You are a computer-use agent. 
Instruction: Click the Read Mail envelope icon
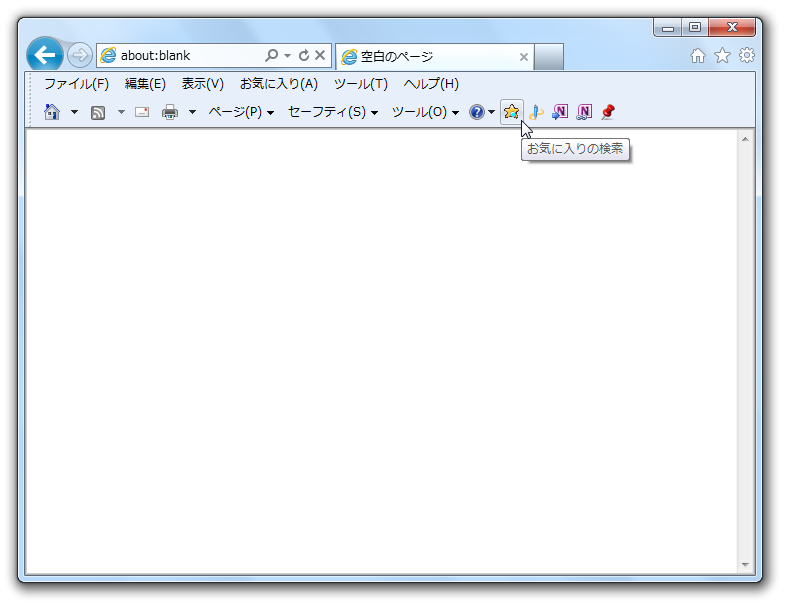tap(142, 112)
